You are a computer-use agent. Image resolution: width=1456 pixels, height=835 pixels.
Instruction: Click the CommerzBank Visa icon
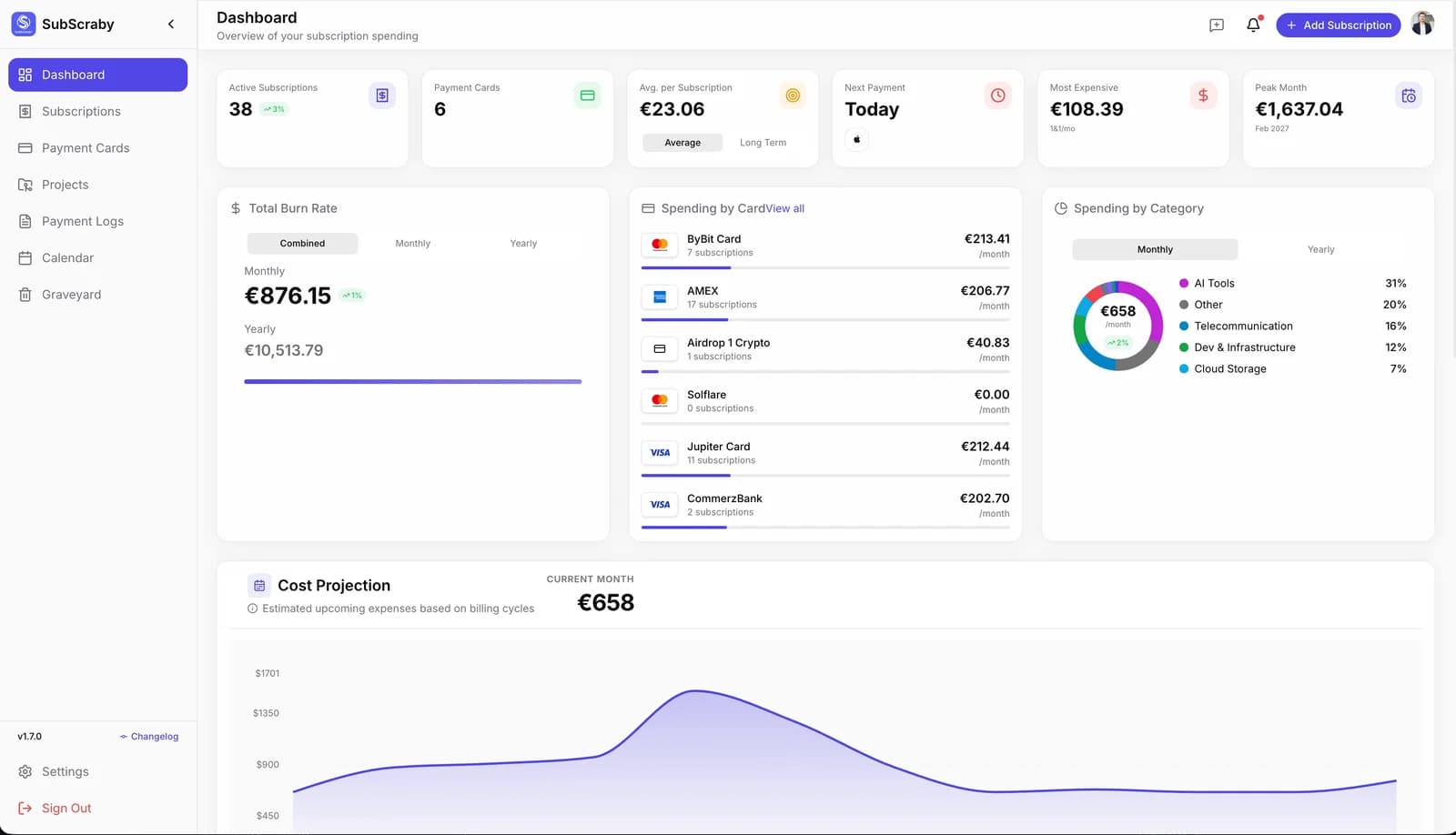[660, 504]
